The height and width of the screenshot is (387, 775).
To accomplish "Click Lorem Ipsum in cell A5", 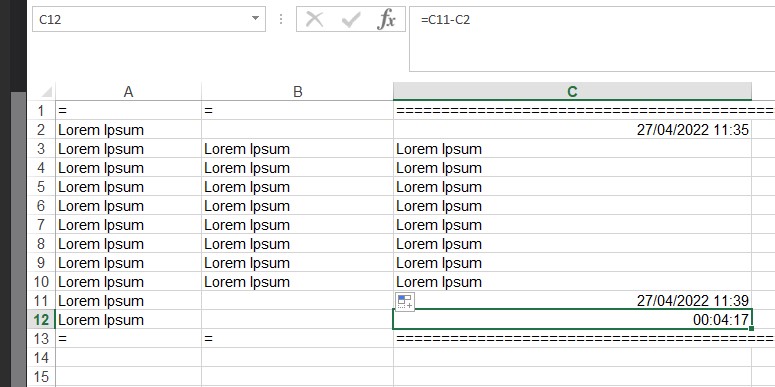I will click(101, 187).
